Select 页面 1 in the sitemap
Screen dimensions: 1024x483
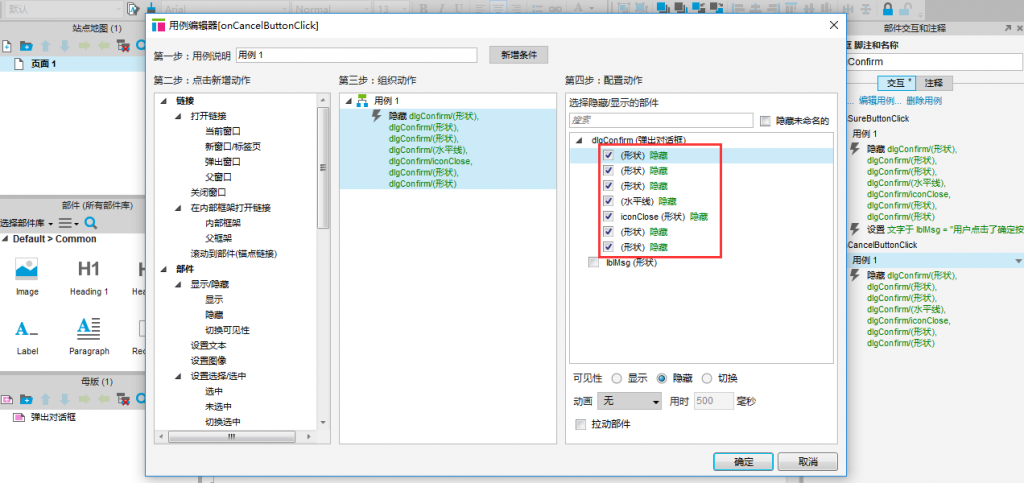coord(44,64)
